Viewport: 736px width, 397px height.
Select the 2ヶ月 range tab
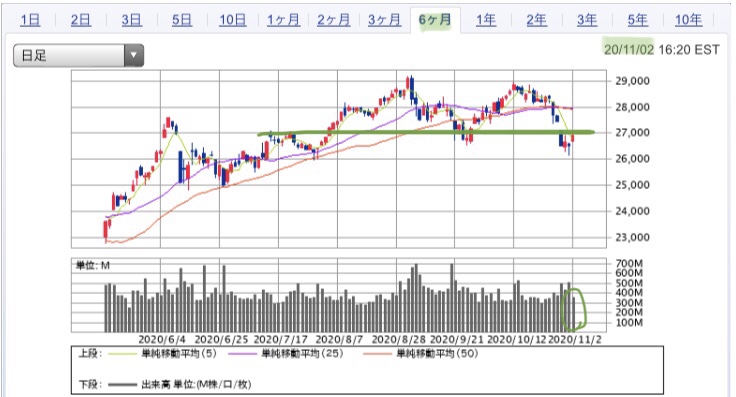pyautogui.click(x=334, y=20)
